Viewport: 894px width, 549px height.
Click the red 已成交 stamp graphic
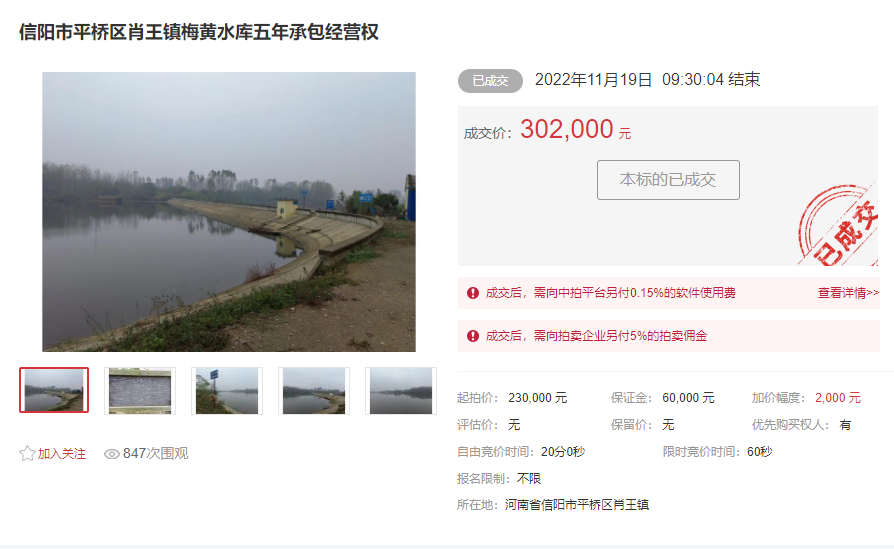[x=838, y=226]
